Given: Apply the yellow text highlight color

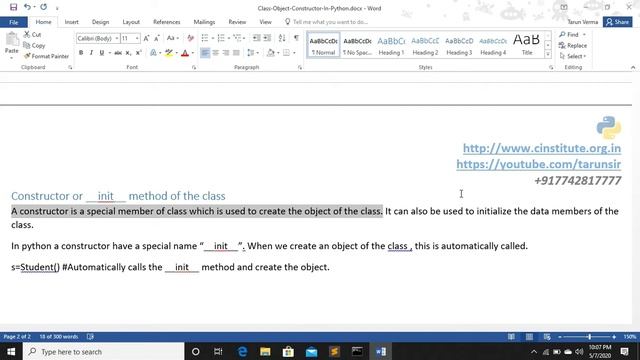Looking at the screenshot, I should pos(169,53).
